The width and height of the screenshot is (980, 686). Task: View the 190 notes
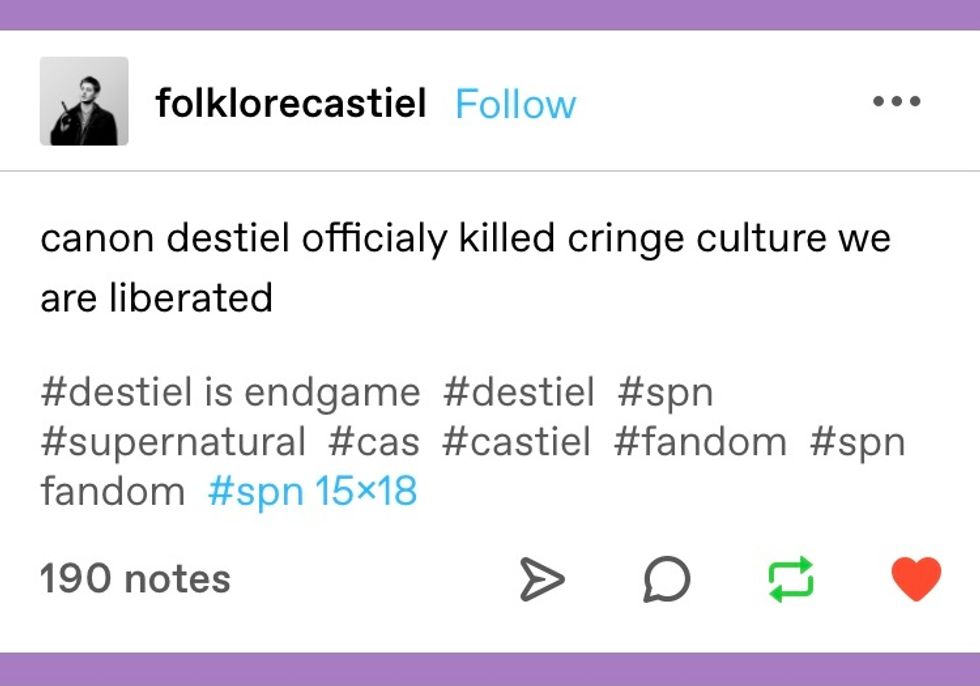tap(135, 580)
